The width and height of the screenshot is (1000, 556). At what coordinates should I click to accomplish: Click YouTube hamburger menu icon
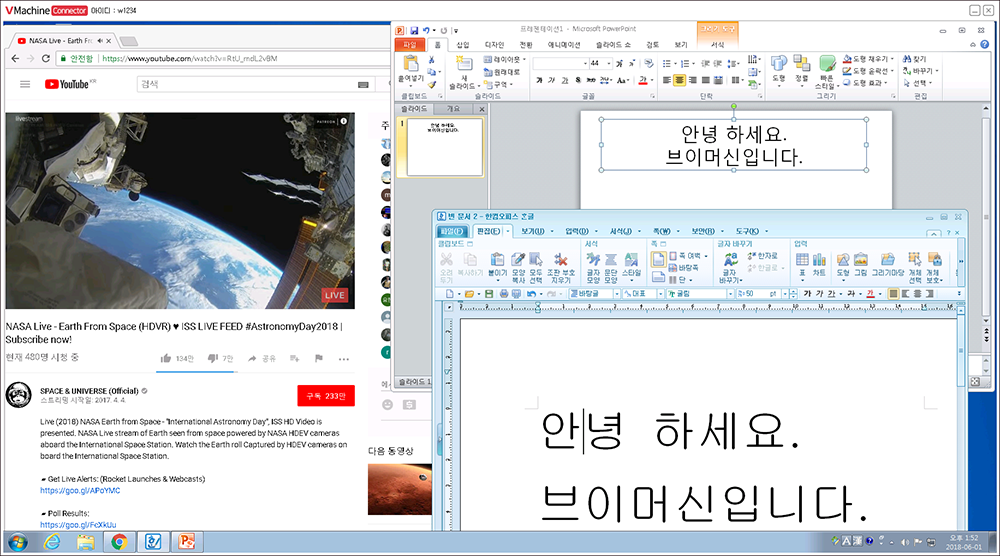(x=25, y=84)
